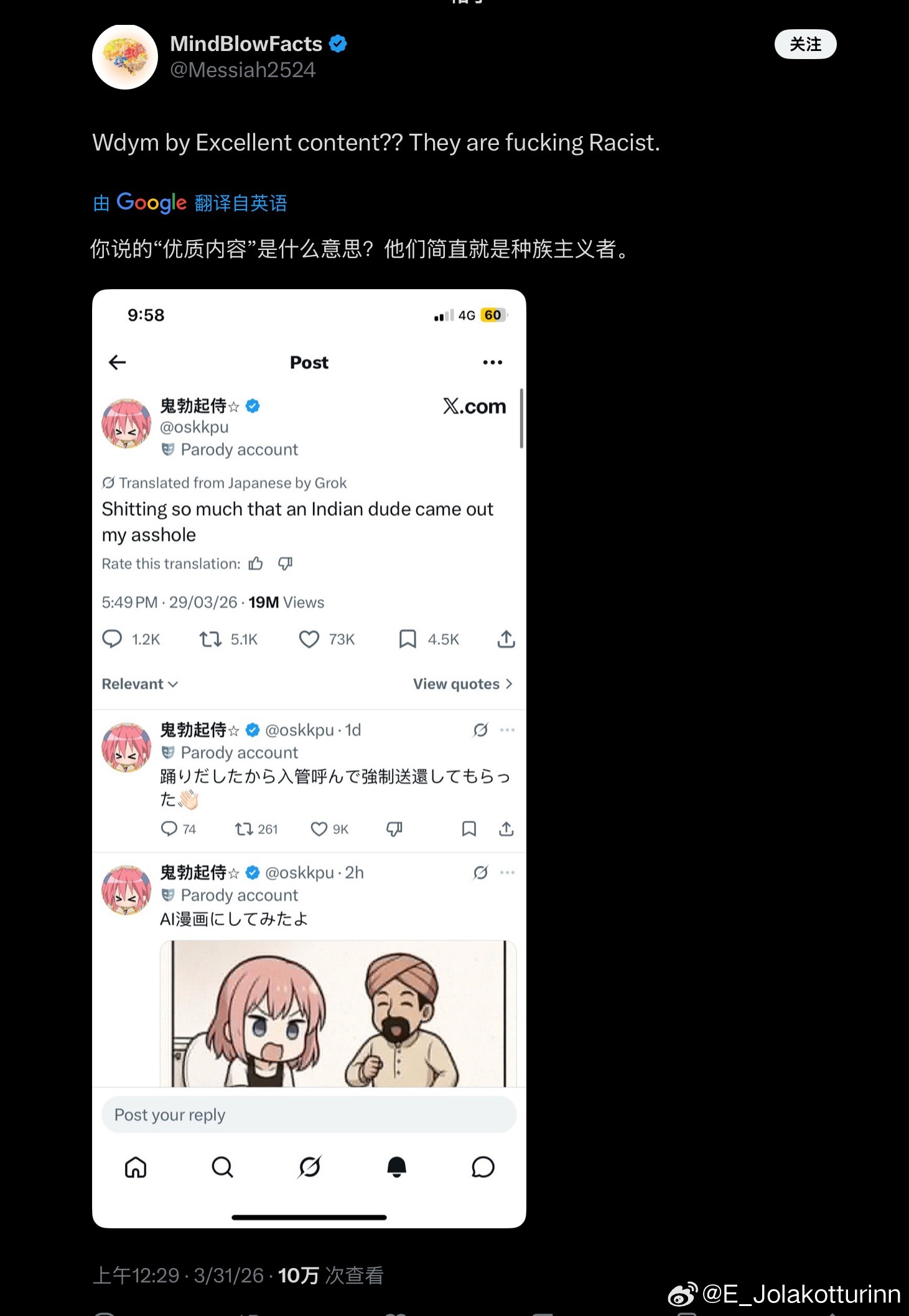
Task: Open the three-dot menu in Post header
Action: pyautogui.click(x=492, y=363)
